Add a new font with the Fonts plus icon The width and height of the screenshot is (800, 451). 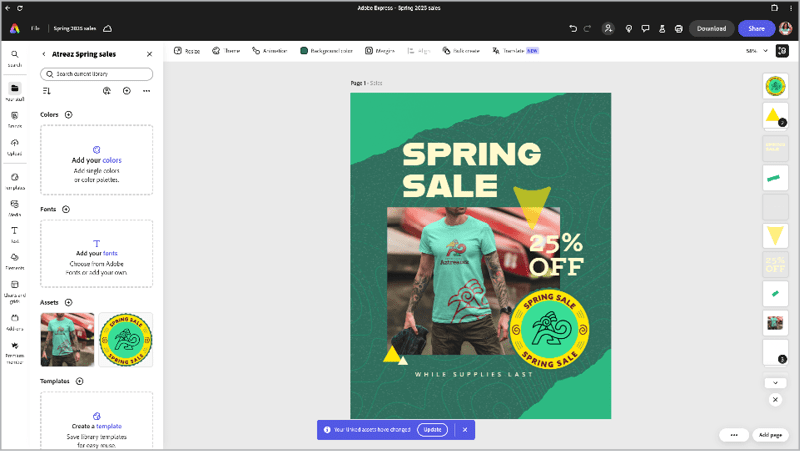pos(66,209)
